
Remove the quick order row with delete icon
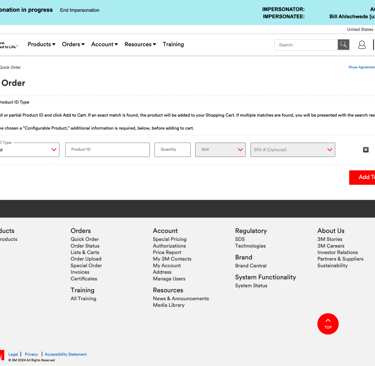[x=366, y=150]
